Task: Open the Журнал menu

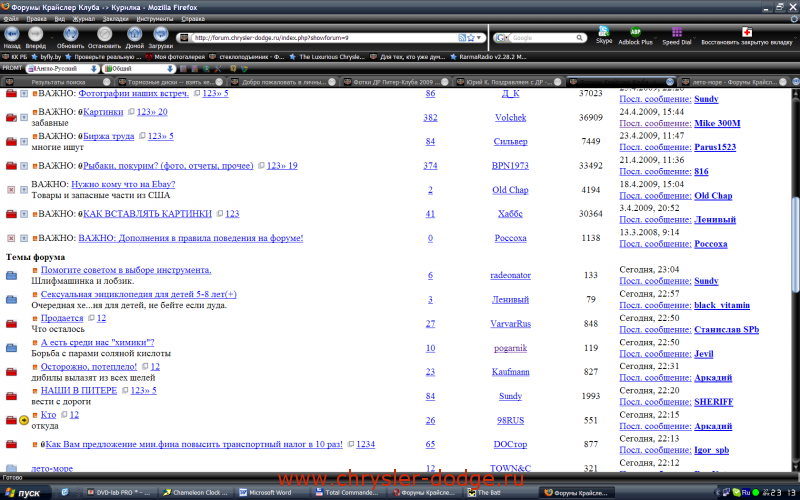Action: (84, 19)
